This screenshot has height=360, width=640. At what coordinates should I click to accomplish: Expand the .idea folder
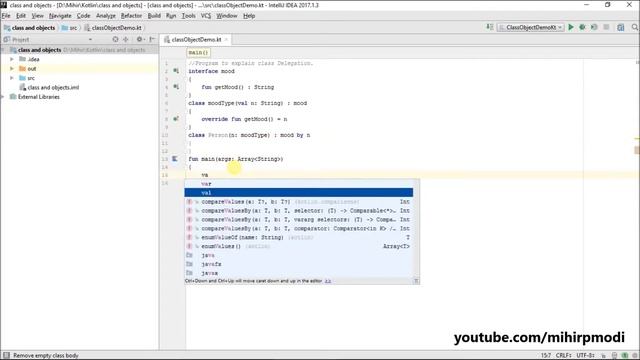(12, 59)
